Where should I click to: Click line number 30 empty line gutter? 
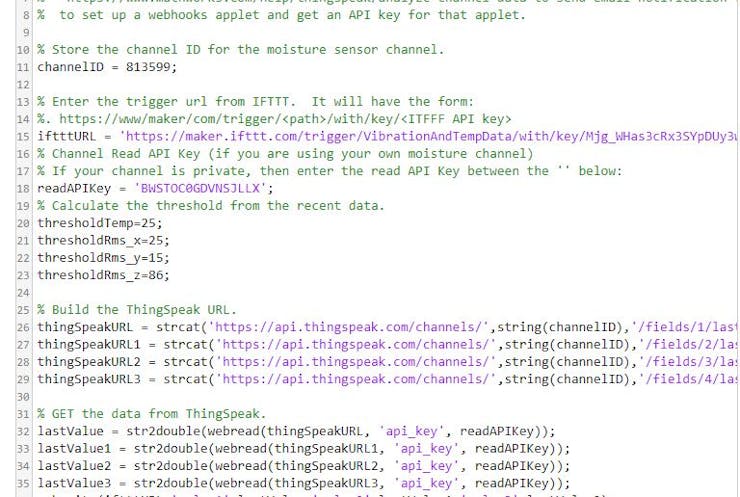pyautogui.click(x=23, y=397)
